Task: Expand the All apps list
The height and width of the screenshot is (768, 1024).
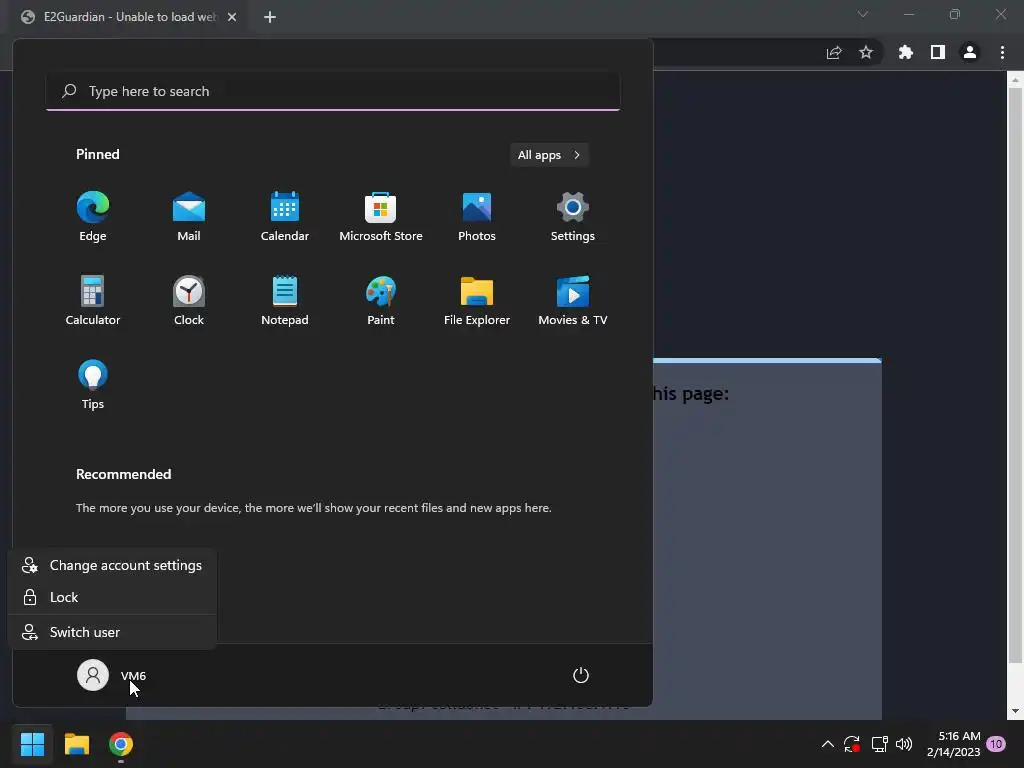Action: 549,155
